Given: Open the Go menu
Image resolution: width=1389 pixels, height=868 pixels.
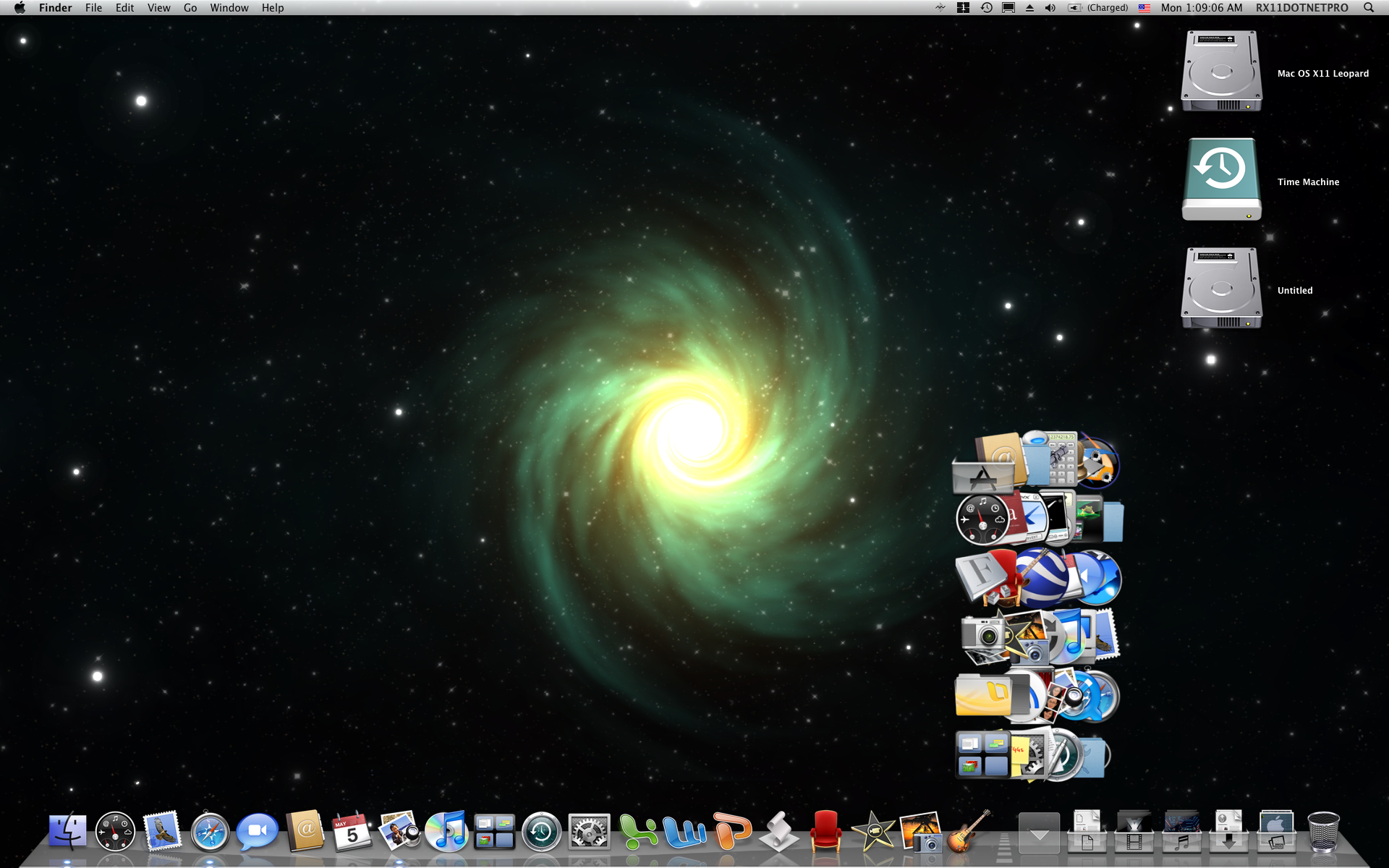Looking at the screenshot, I should click(x=190, y=8).
